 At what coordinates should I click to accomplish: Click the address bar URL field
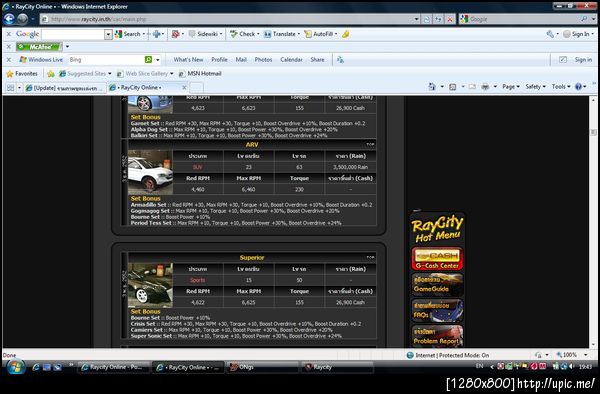pyautogui.click(x=226, y=19)
